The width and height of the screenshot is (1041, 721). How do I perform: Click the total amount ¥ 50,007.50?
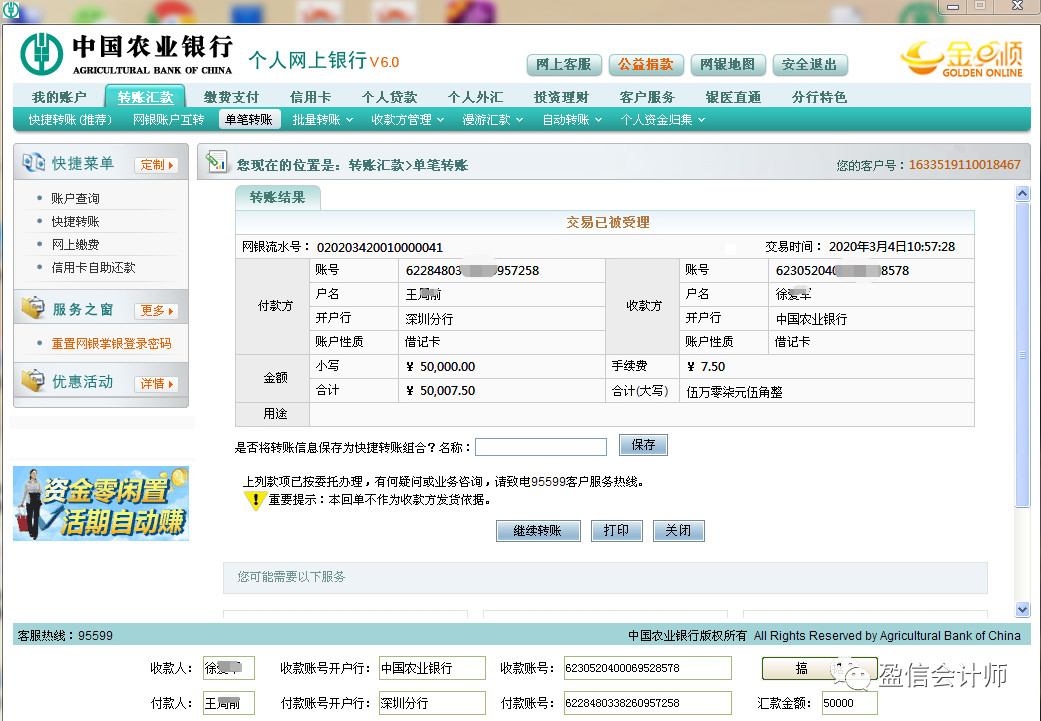pyautogui.click(x=441, y=390)
